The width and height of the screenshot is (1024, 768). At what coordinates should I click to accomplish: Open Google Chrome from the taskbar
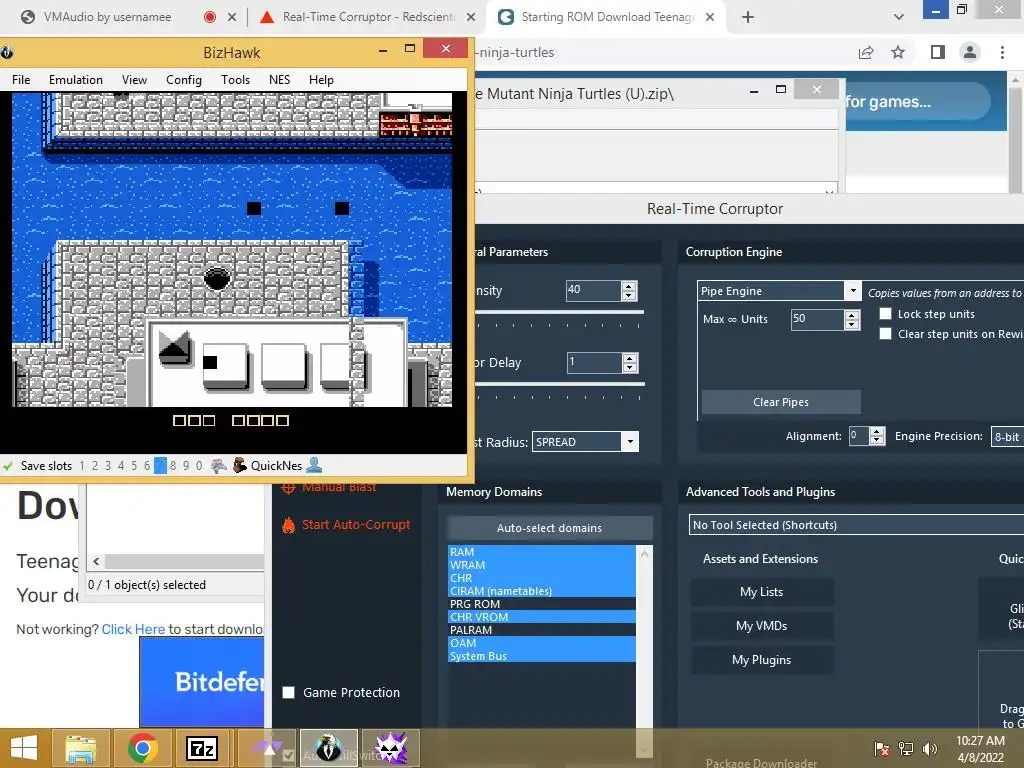pyautogui.click(x=142, y=748)
